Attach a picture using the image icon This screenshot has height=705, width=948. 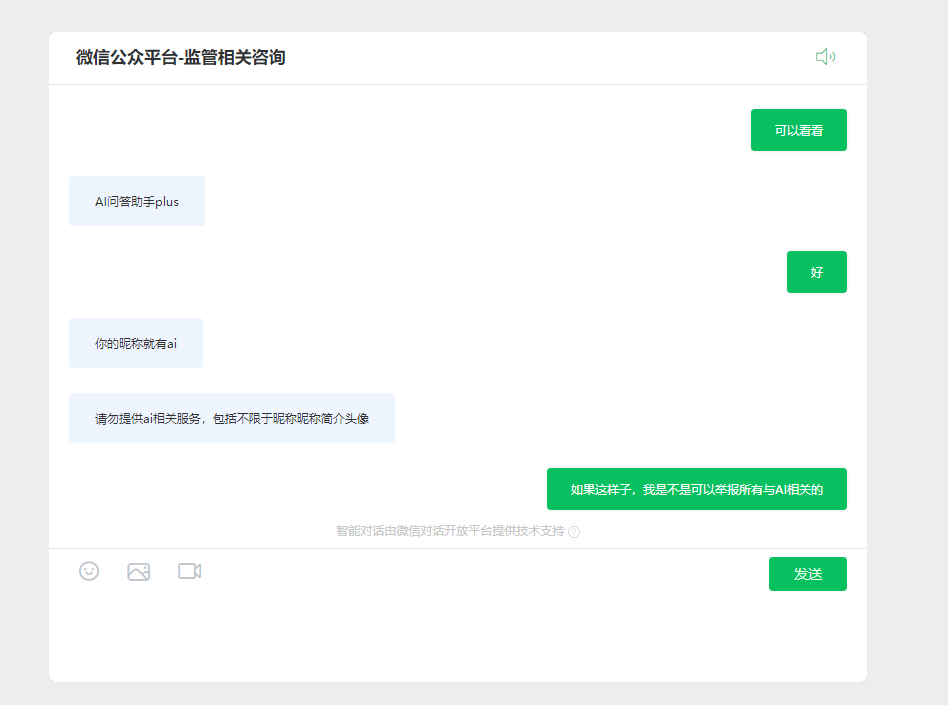138,571
